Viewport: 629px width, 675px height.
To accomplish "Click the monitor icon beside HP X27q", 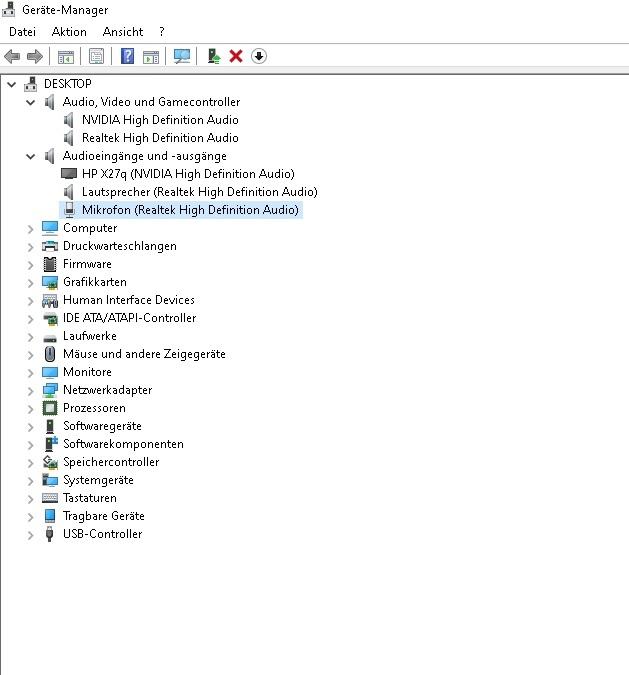I will click(x=69, y=173).
